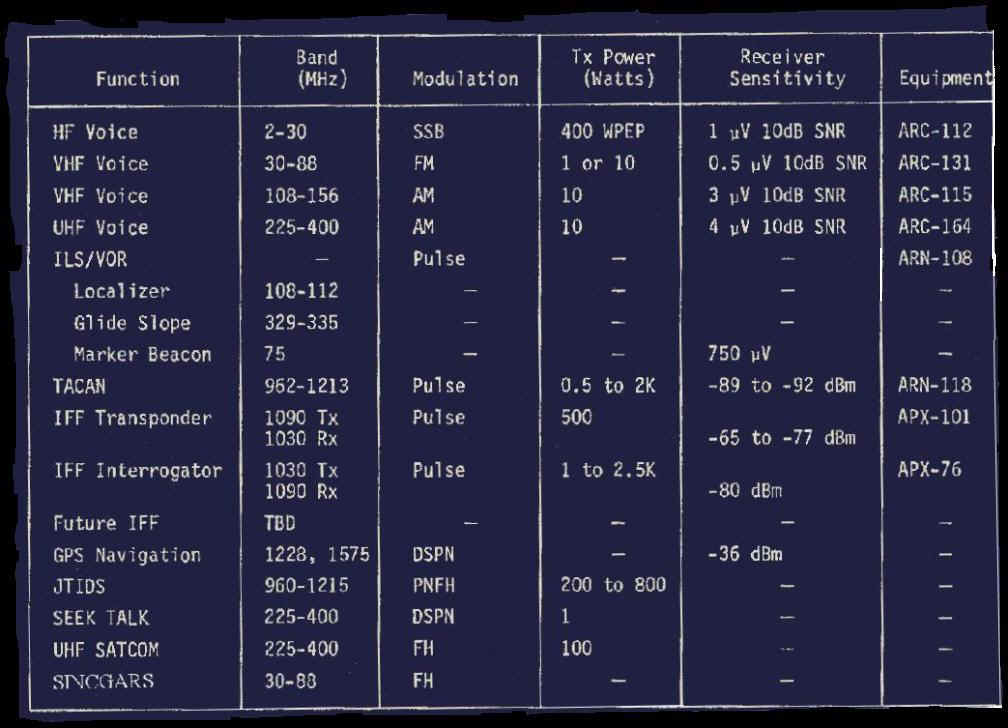Click the "1 to 2.5K" power cell
The image size is (1008, 728).
pyautogui.click(x=608, y=469)
